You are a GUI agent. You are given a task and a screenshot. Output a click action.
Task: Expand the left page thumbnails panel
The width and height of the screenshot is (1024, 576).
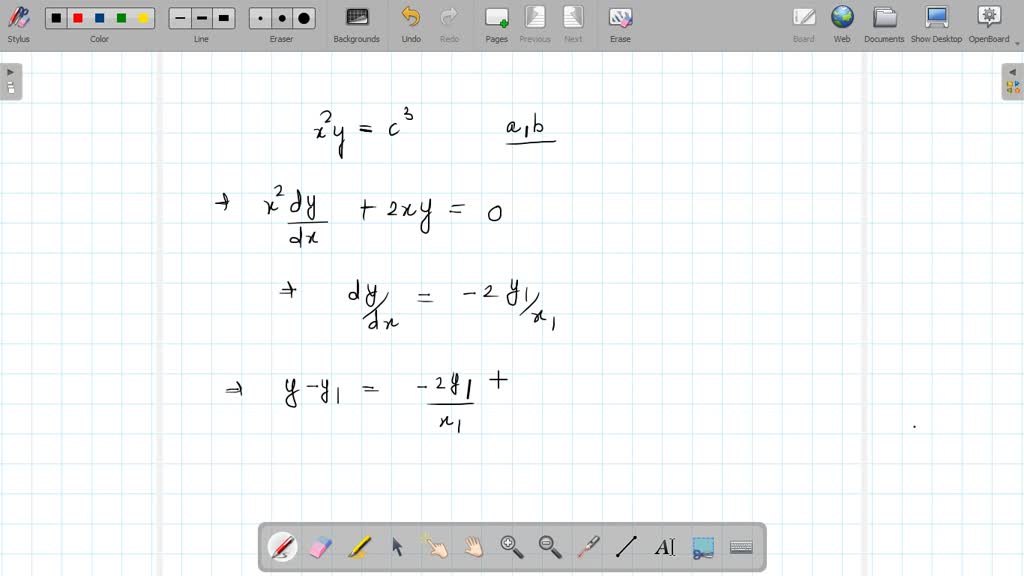(x=11, y=81)
